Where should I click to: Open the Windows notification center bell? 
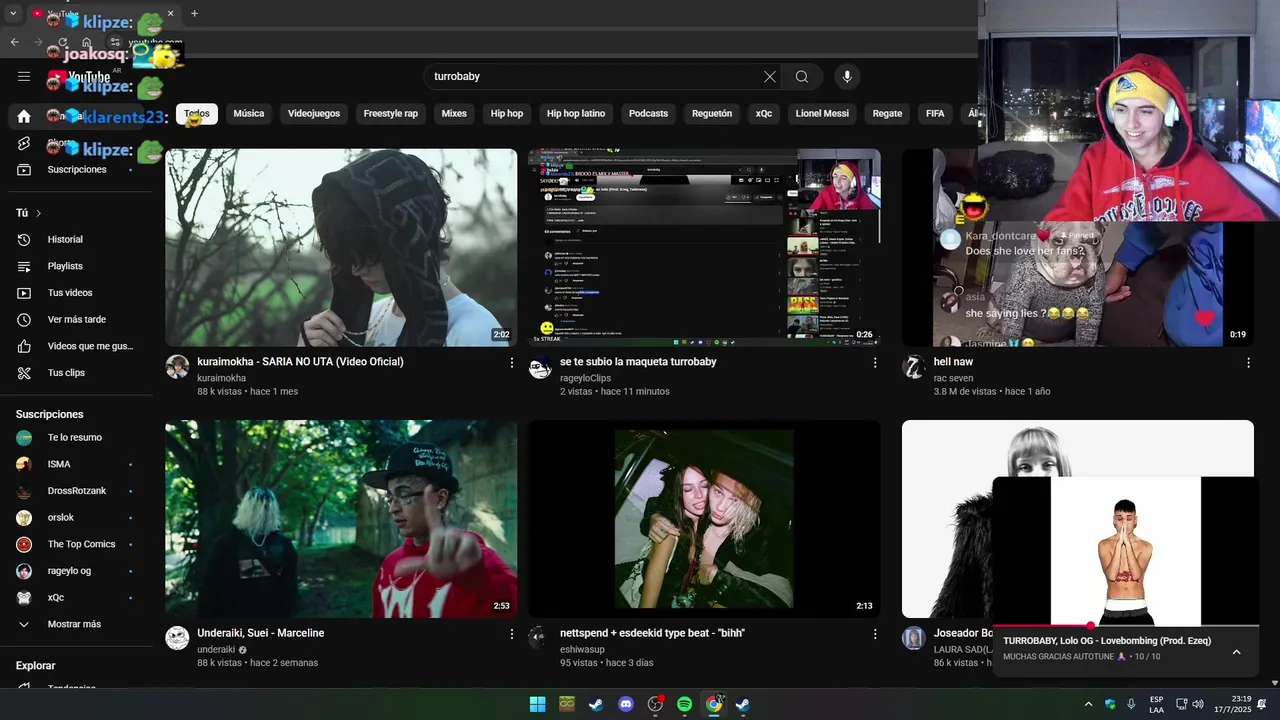[1261, 704]
